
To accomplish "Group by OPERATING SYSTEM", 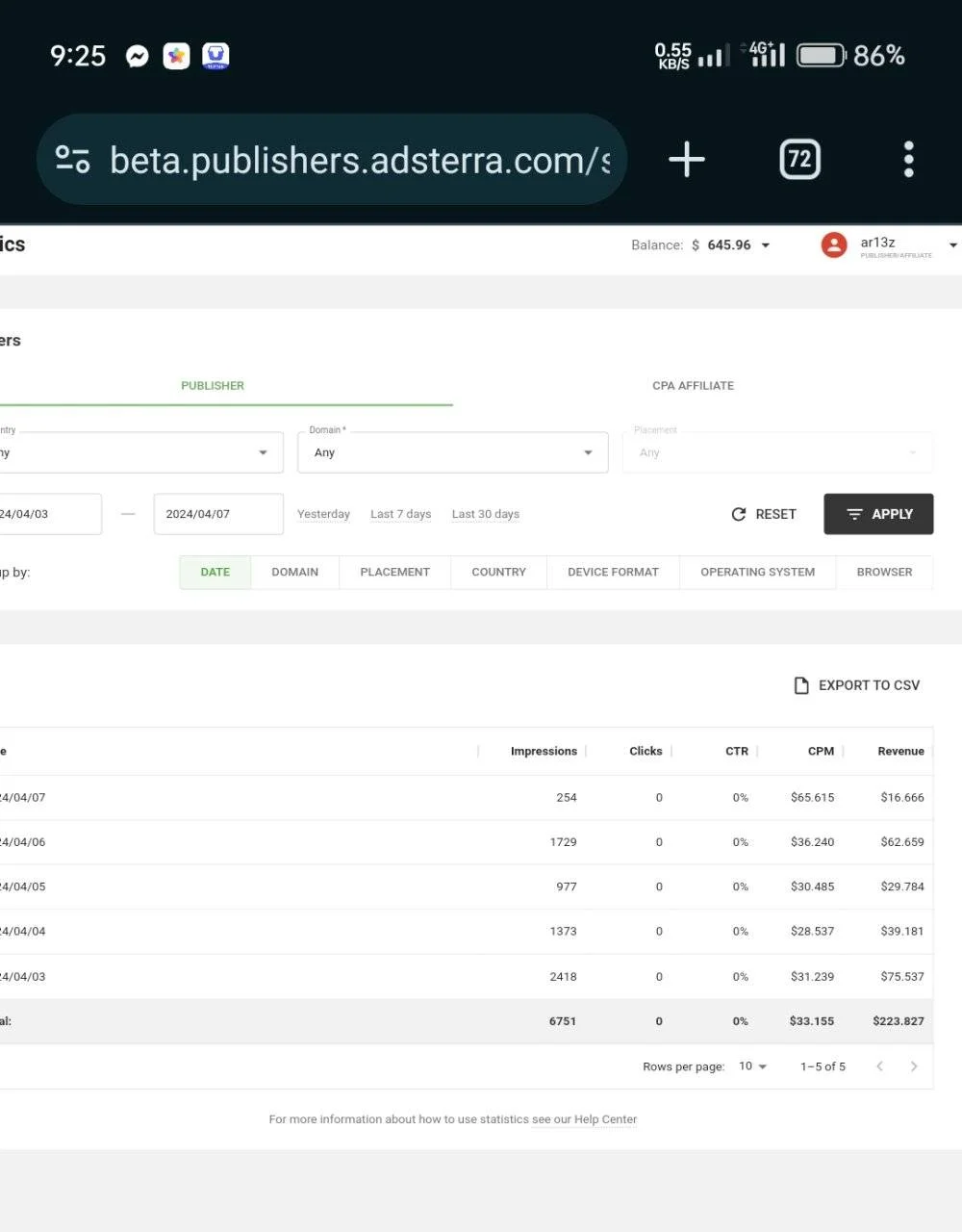I will [757, 572].
